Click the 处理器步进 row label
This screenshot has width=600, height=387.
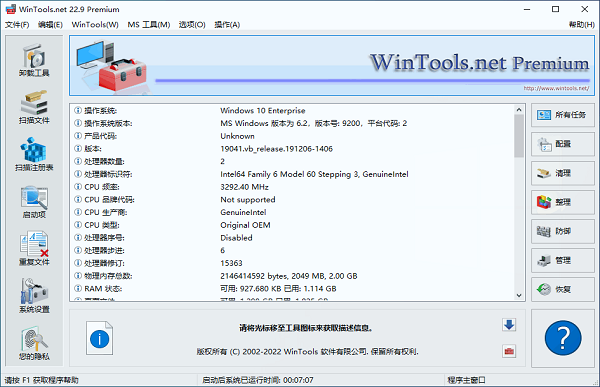(x=104, y=250)
